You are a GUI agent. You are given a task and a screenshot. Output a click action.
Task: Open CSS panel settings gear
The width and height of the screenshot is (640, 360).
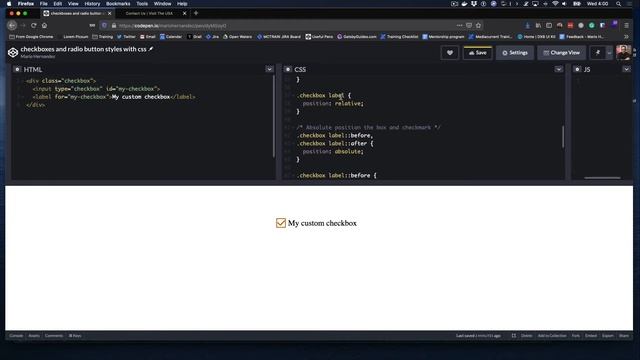(288, 69)
